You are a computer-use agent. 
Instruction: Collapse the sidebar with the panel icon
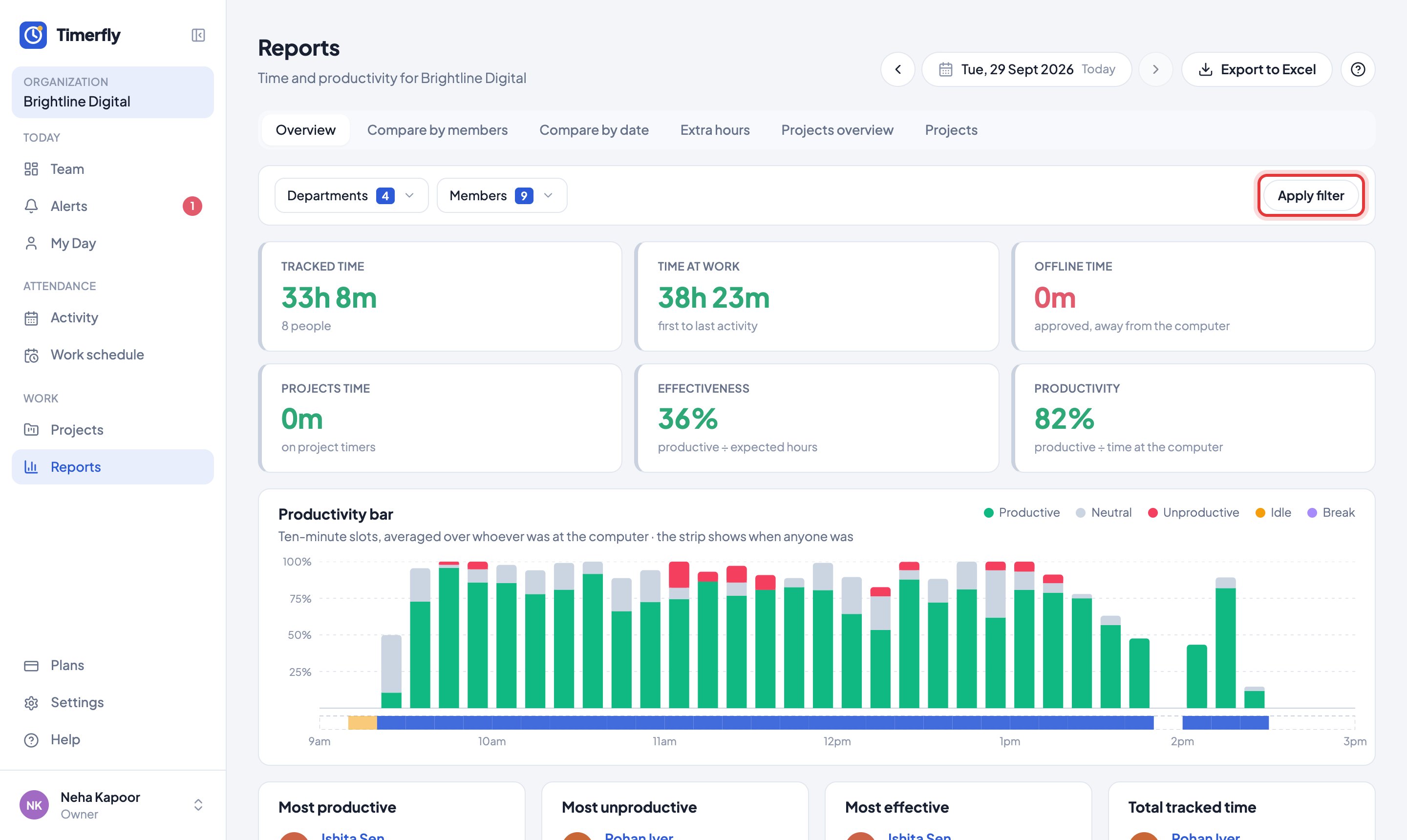[x=198, y=35]
